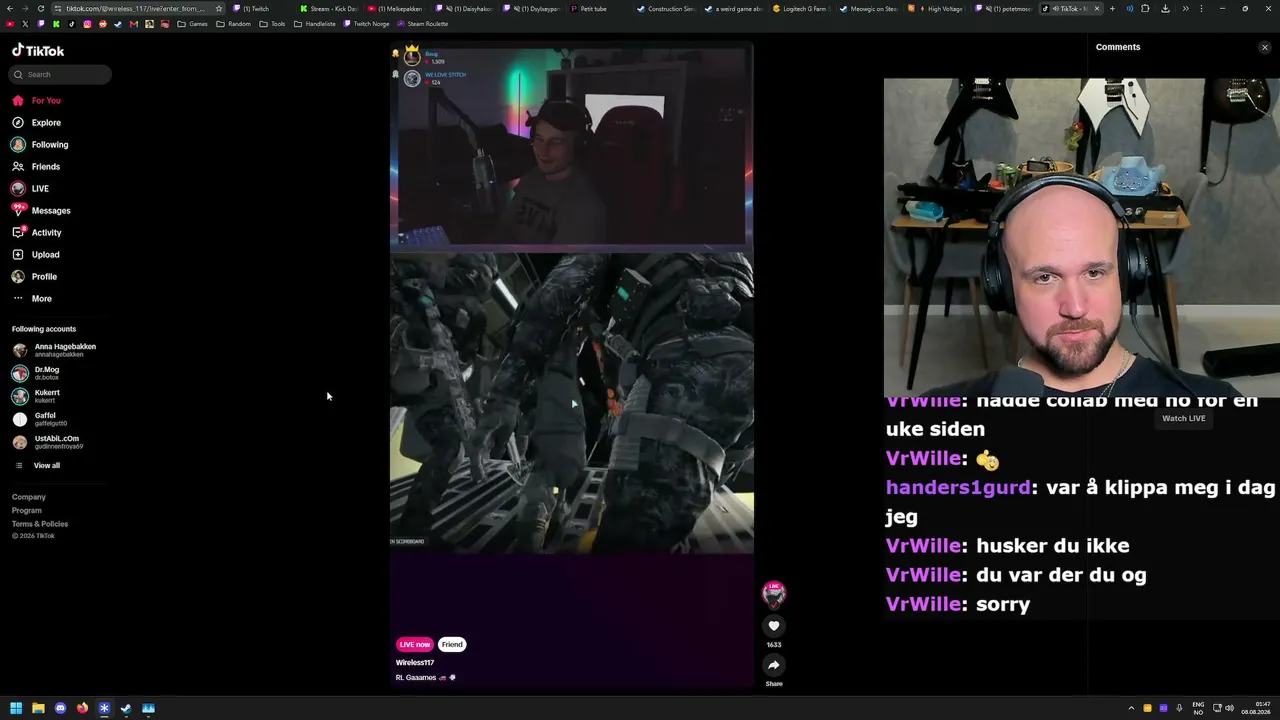Screen dimensions: 1280x720
Task: Open your Profile page
Action: (35, 277)
